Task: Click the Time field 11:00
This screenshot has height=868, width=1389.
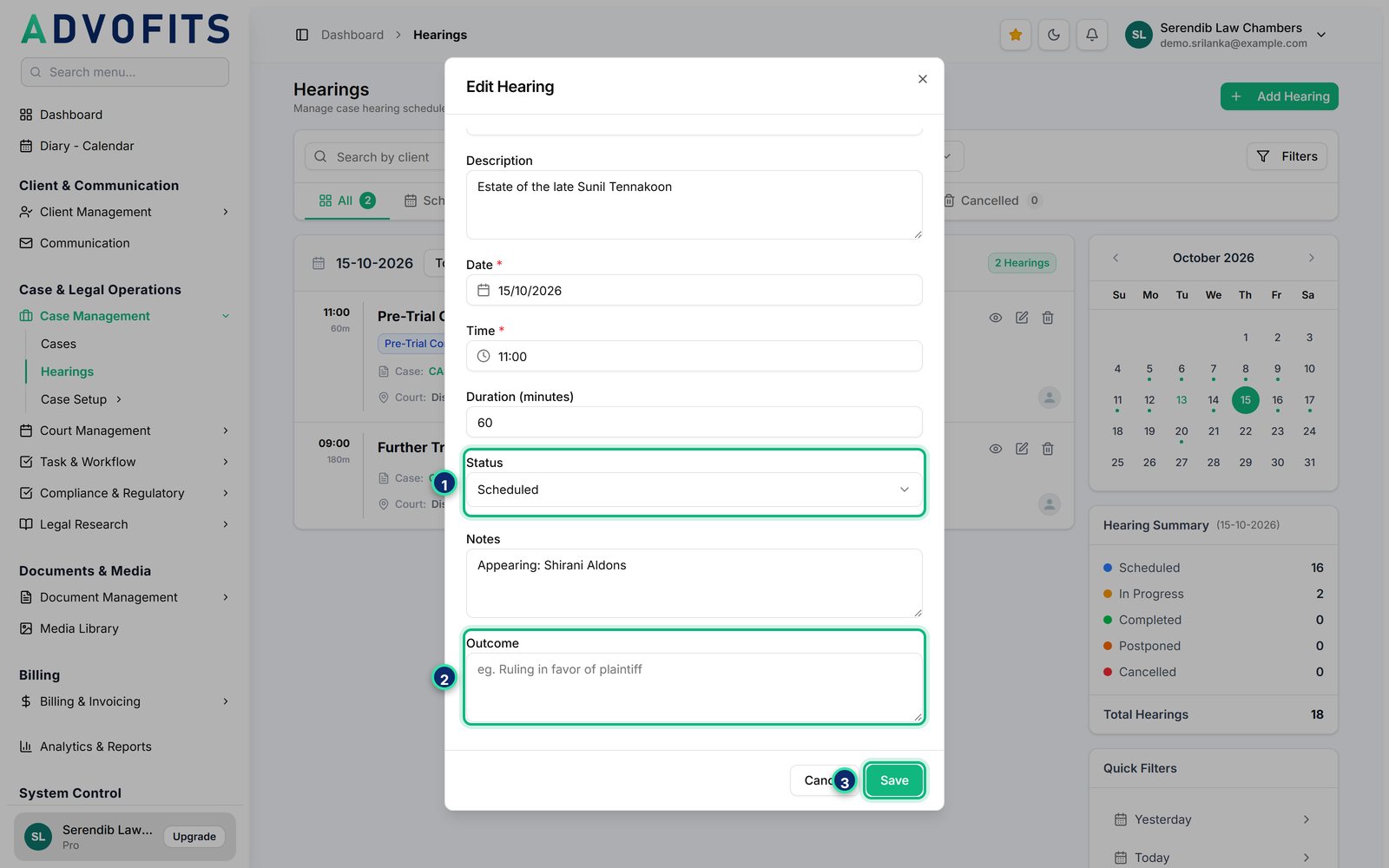Action: tap(694, 356)
